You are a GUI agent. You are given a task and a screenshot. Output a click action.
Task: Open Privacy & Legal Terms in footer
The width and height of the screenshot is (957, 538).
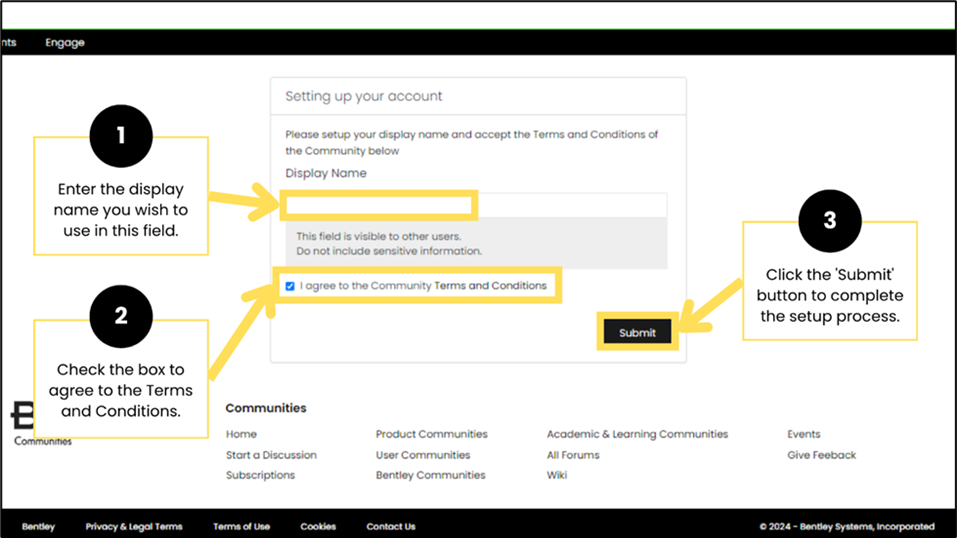pyautogui.click(x=134, y=526)
